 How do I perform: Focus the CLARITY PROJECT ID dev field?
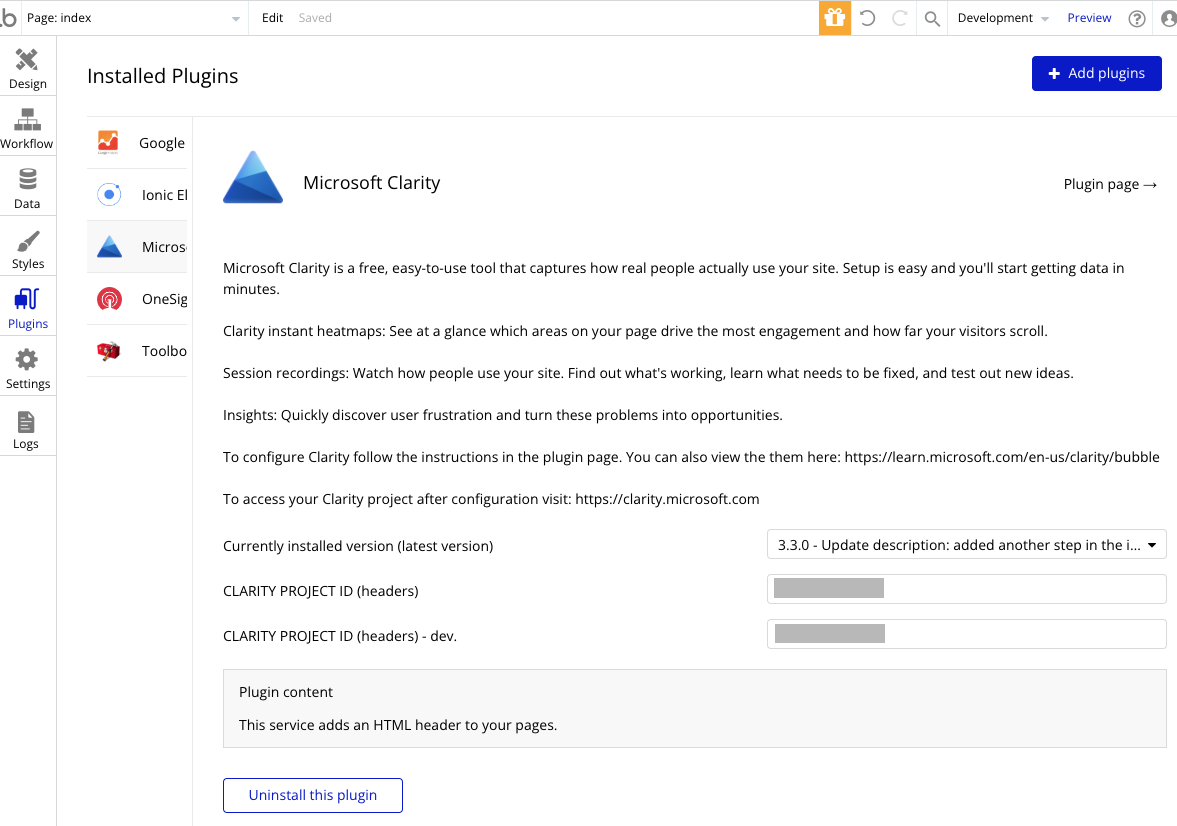pos(967,635)
